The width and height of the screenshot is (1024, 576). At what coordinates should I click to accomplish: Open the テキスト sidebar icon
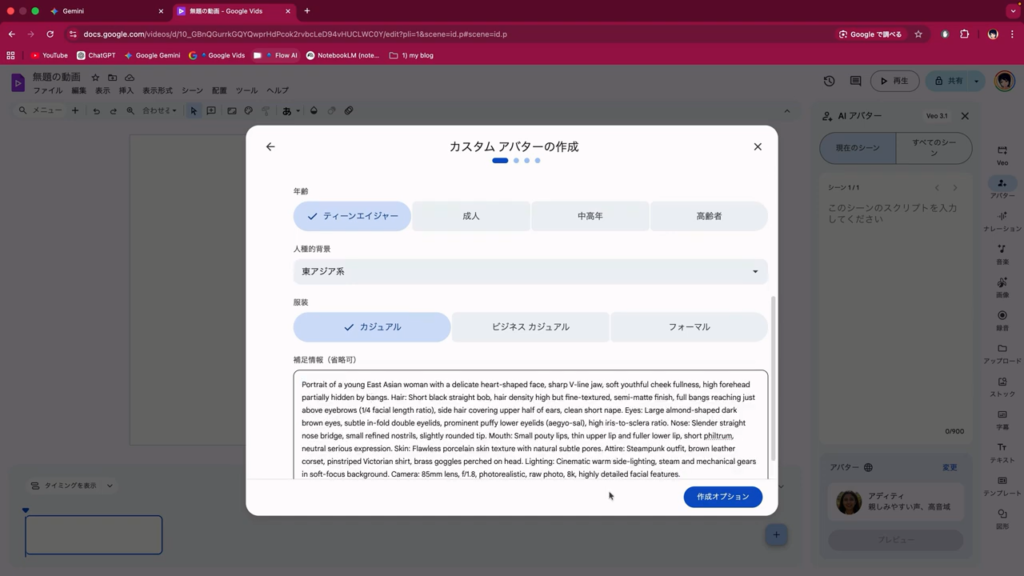tap(1002, 451)
